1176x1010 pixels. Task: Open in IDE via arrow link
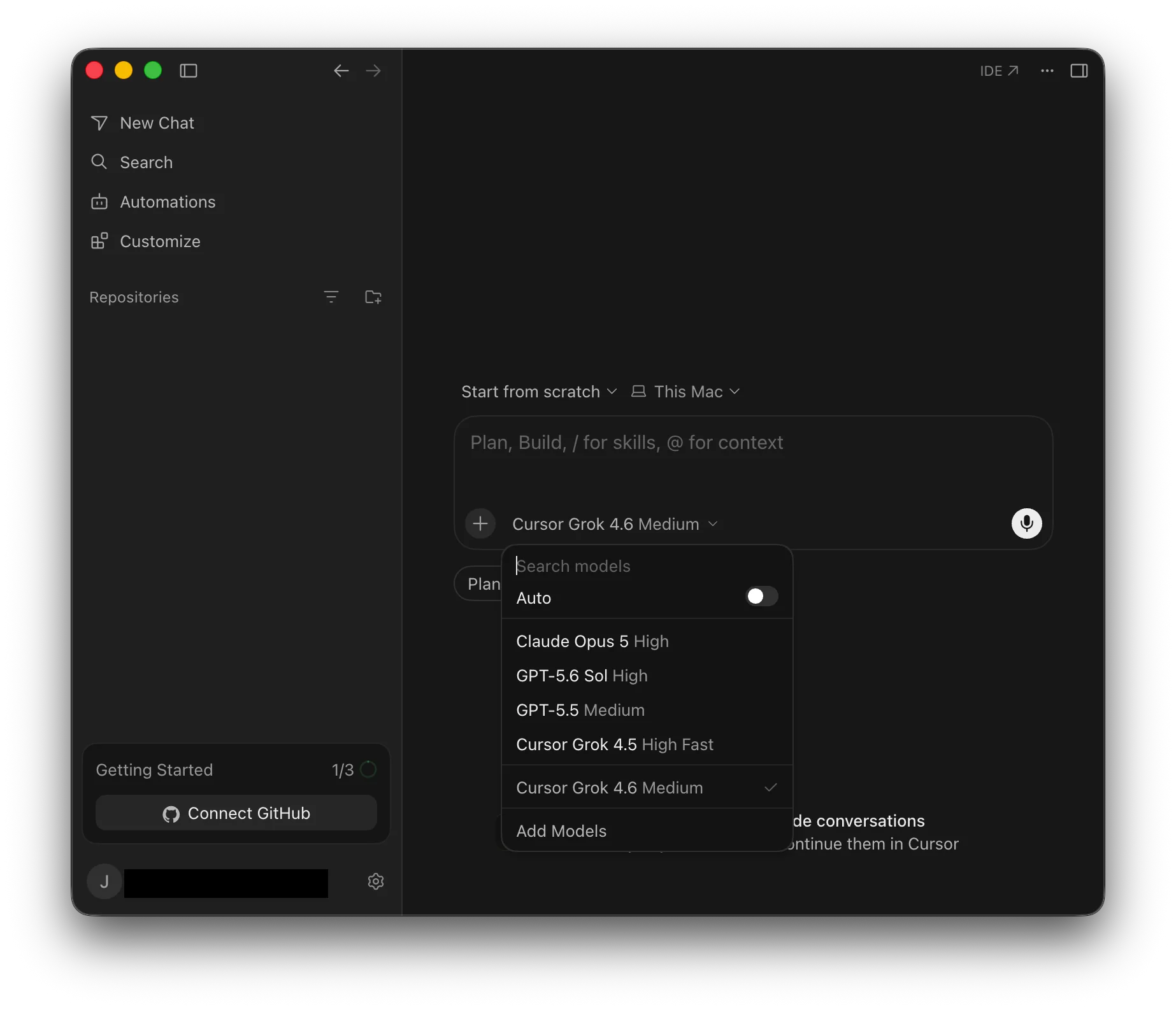pos(999,71)
